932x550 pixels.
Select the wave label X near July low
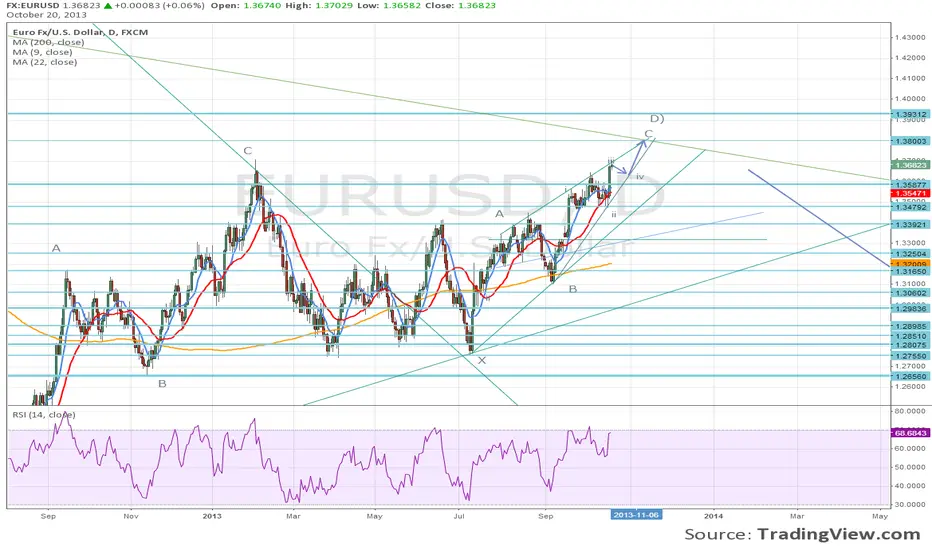pos(481,360)
